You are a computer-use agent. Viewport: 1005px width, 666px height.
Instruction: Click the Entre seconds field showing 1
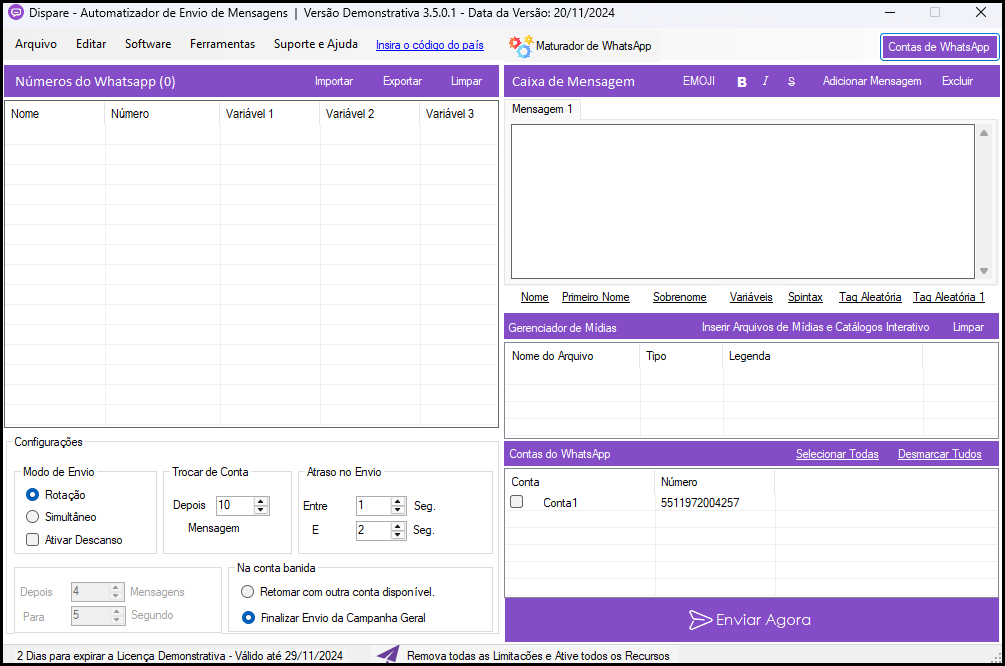coord(374,506)
